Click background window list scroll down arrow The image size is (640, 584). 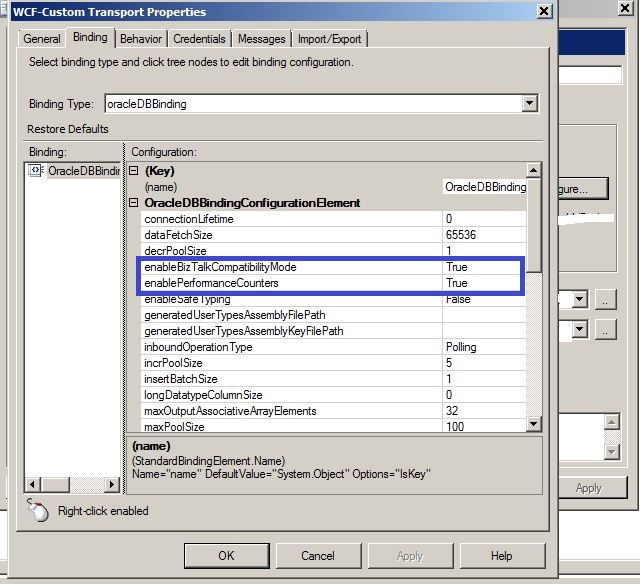[612, 452]
